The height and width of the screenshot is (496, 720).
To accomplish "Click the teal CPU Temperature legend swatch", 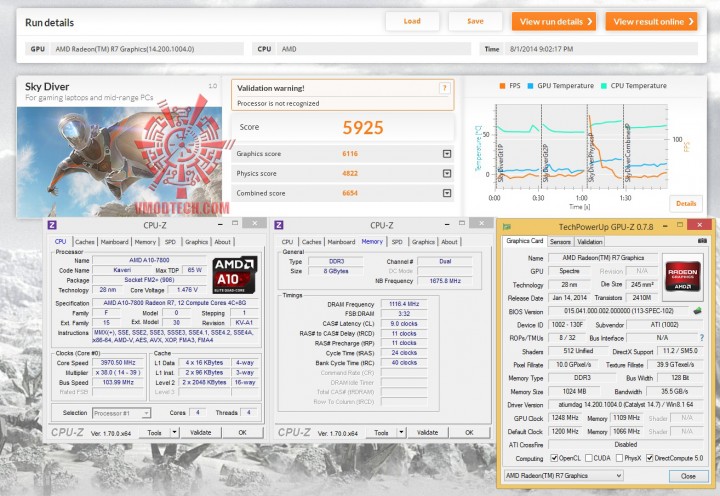I will click(604, 86).
